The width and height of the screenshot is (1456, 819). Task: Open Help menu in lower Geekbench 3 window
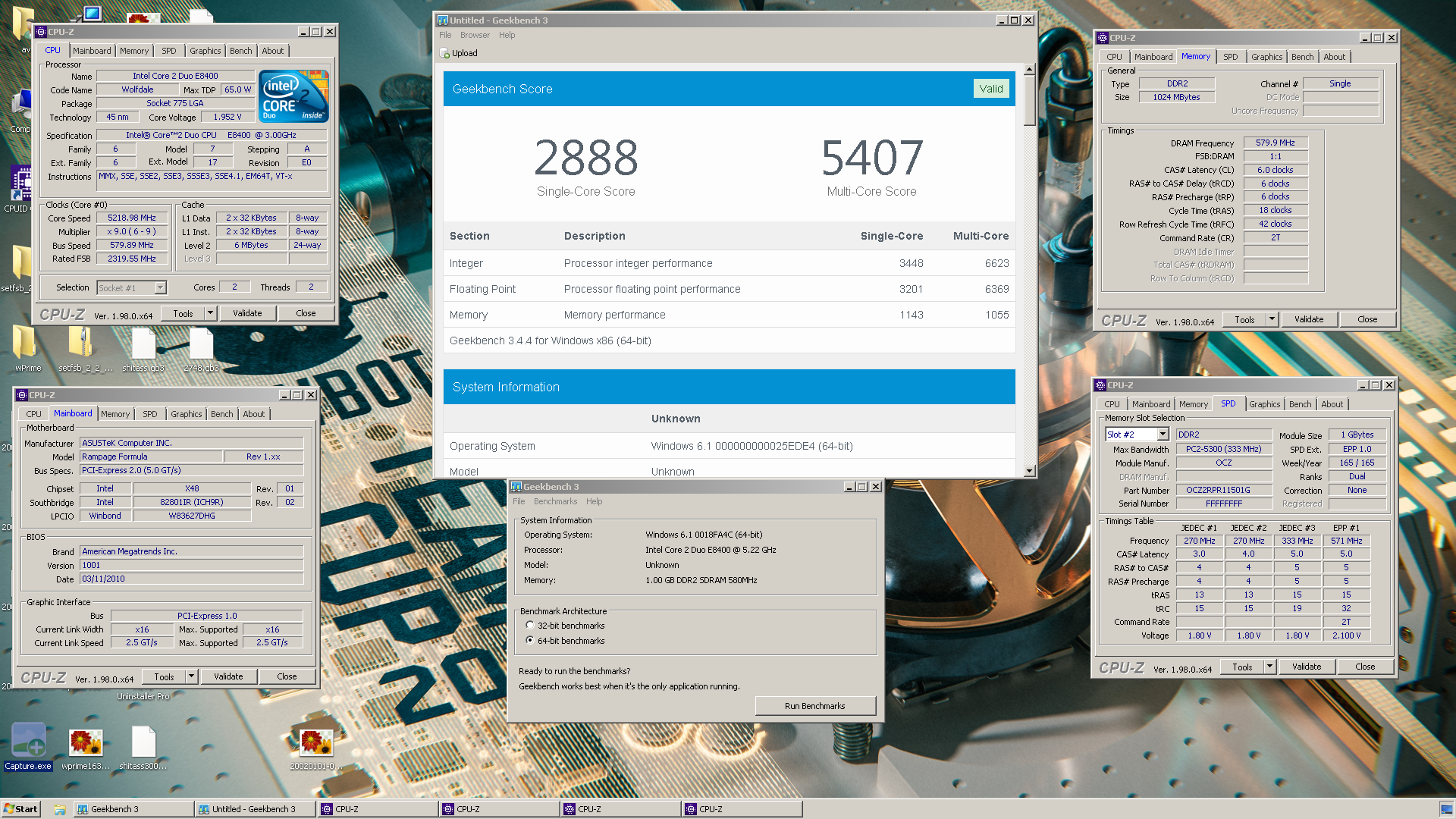[x=594, y=501]
